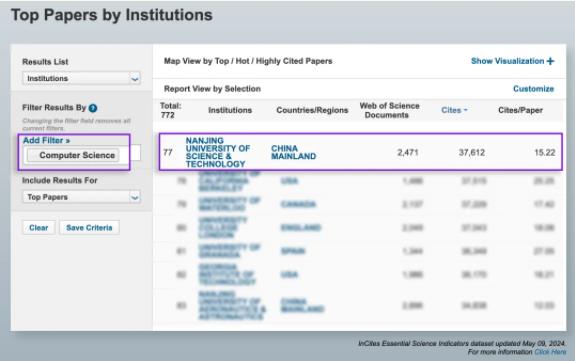Select the Map View by Top Papers heading

[x=248, y=61]
